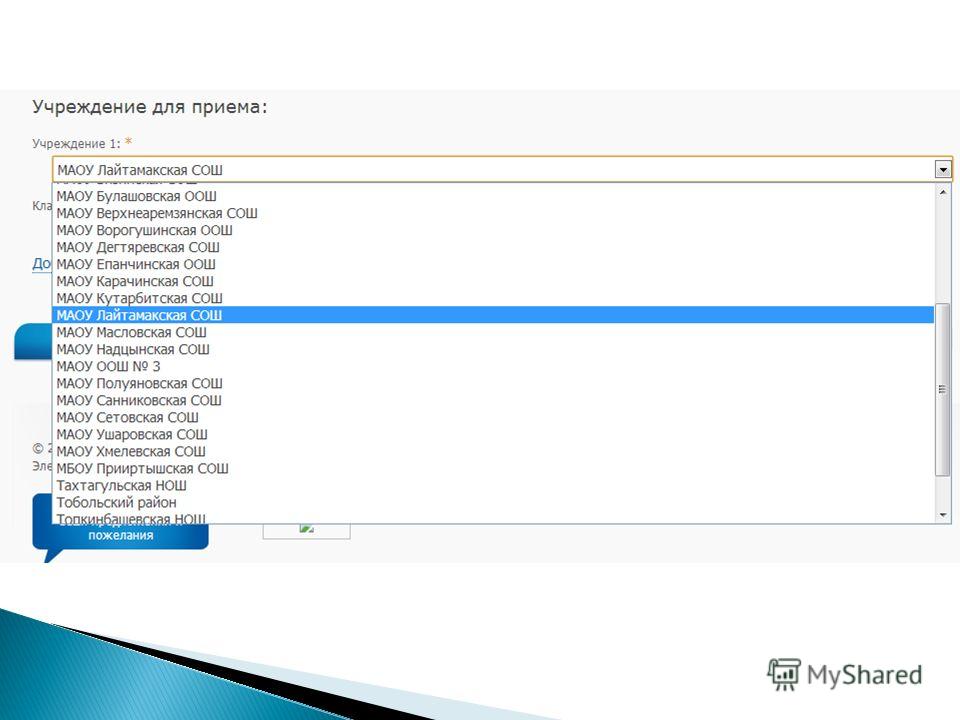Select МАОУ Кутарбитская СОШ option
Screen dimensions: 960x720
493,299
